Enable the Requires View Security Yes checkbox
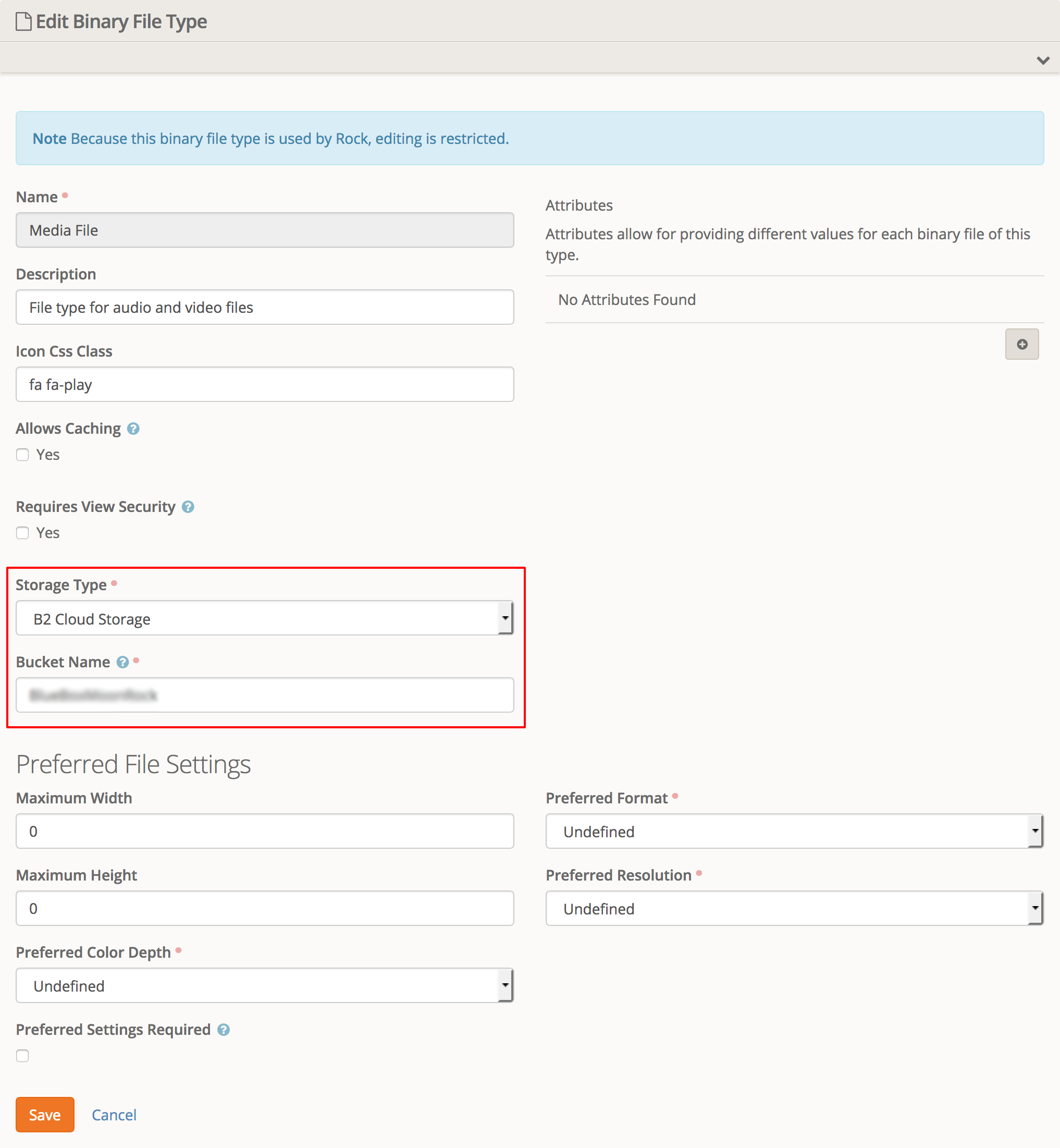 [x=22, y=532]
